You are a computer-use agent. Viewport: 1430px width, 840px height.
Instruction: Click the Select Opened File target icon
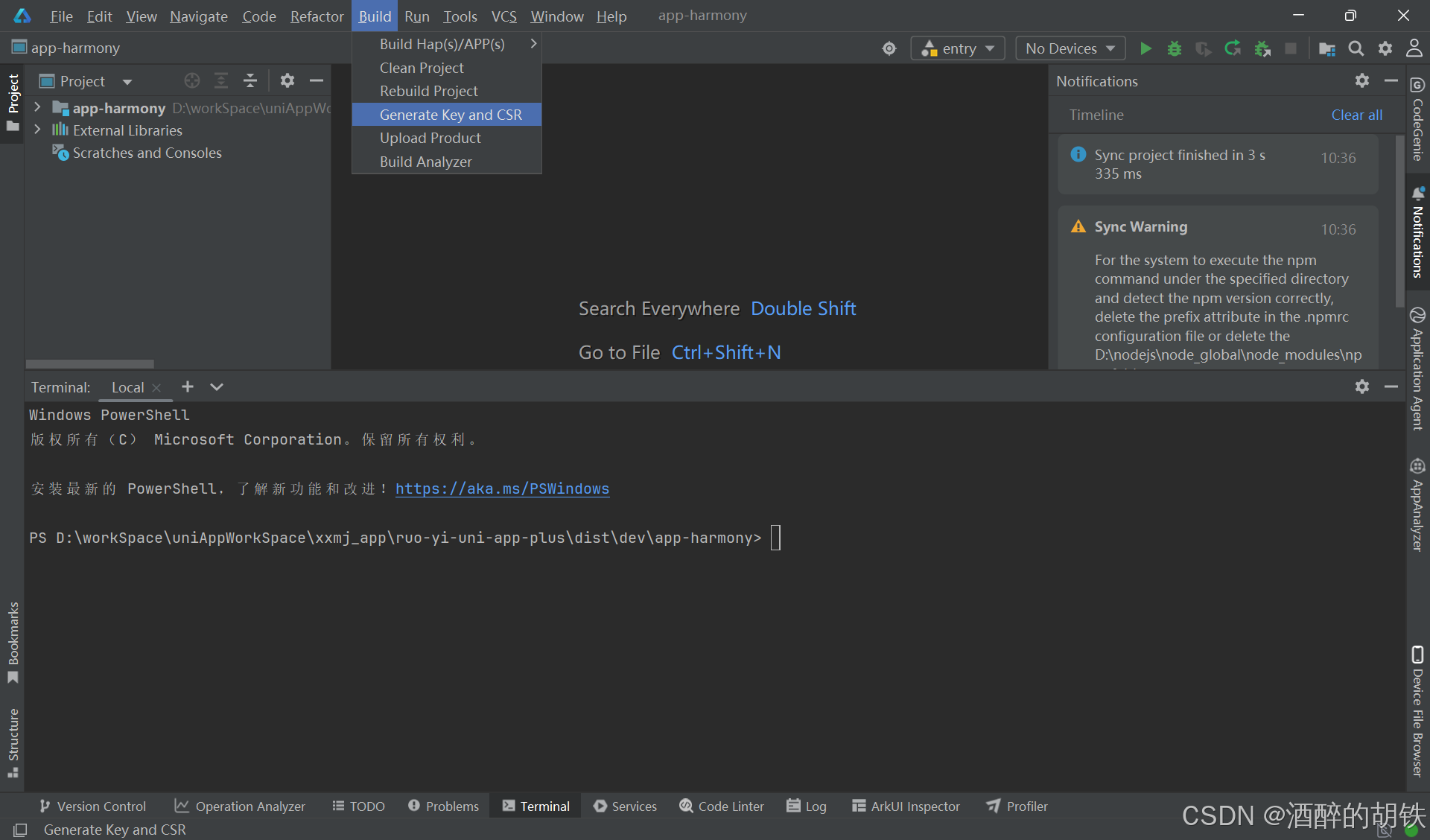(x=192, y=81)
